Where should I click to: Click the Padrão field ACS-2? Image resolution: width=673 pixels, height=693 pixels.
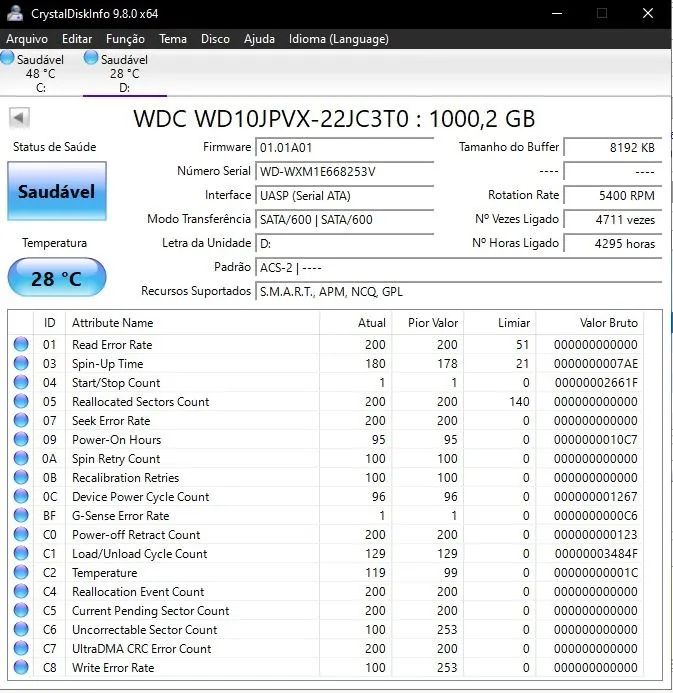459,267
